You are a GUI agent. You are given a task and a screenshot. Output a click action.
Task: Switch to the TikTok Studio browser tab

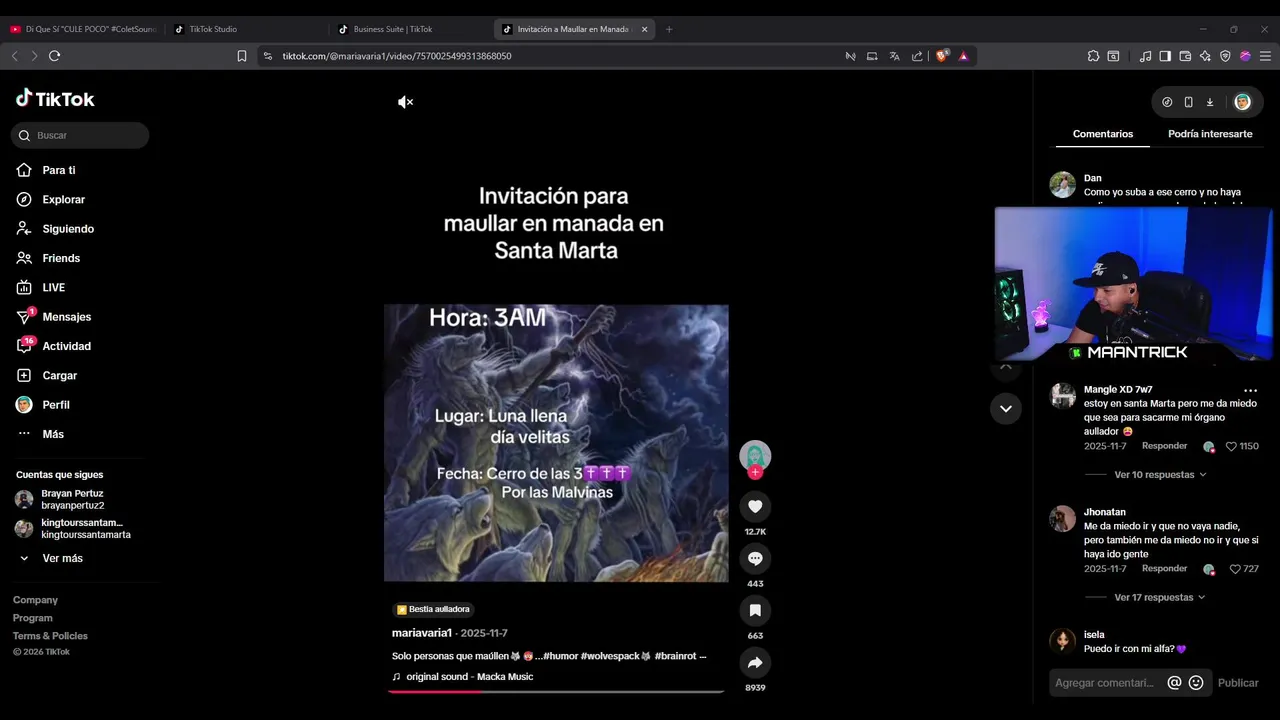[245, 29]
